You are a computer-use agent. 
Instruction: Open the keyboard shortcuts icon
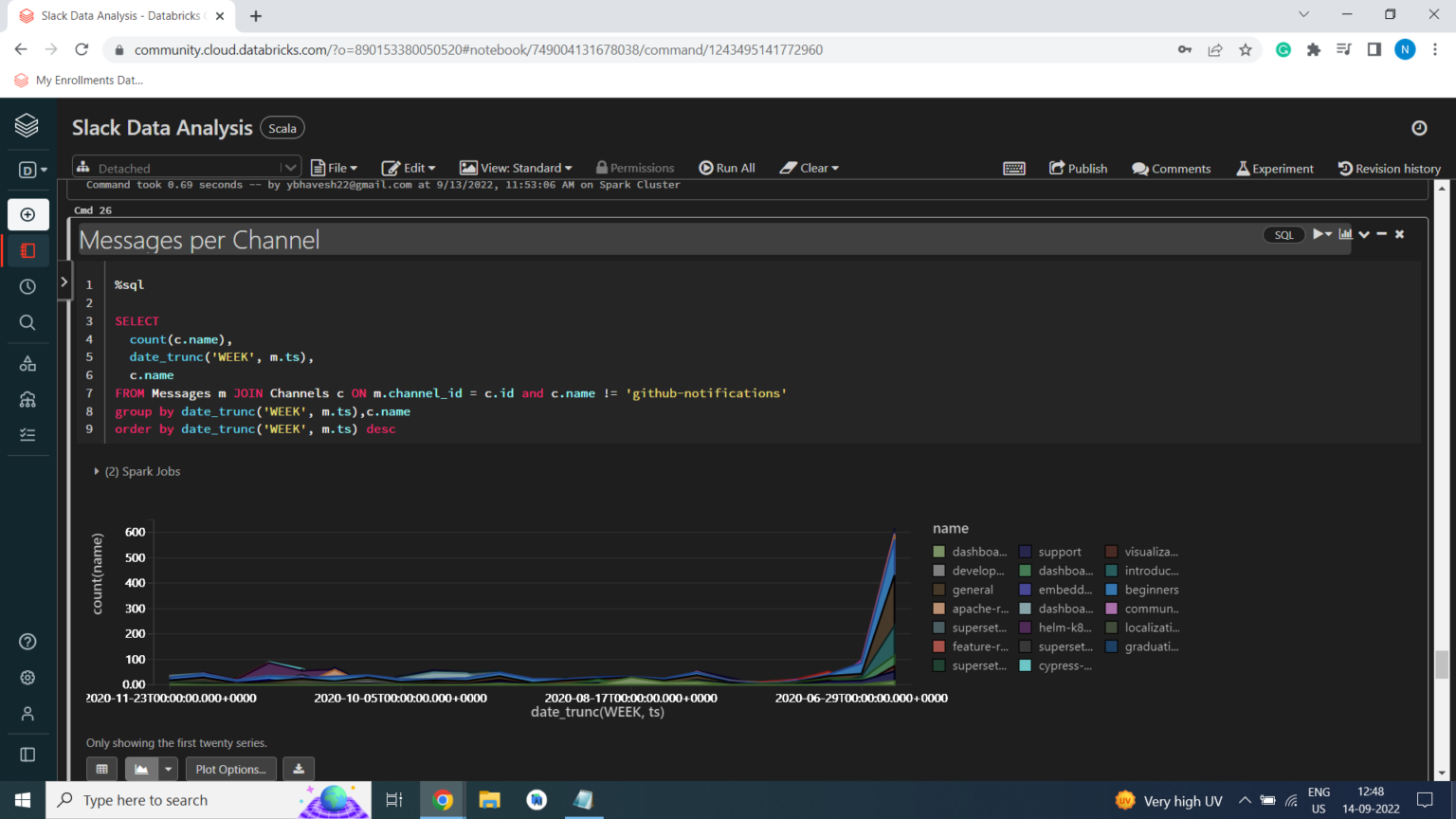tap(1013, 169)
